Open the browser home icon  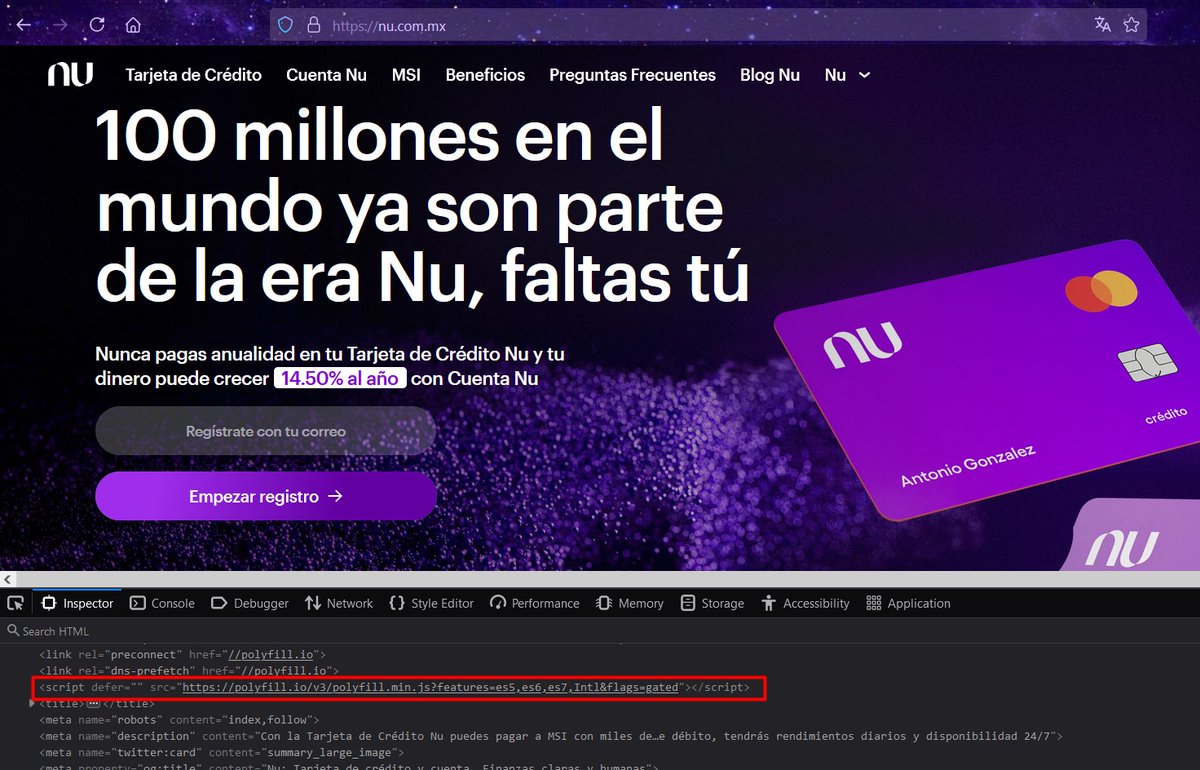[133, 25]
